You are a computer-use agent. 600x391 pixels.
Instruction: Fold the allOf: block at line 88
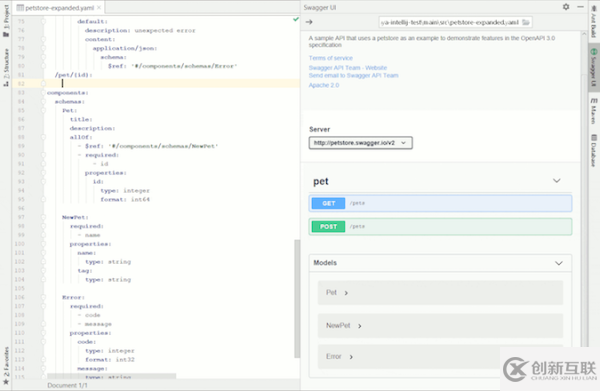(43, 137)
